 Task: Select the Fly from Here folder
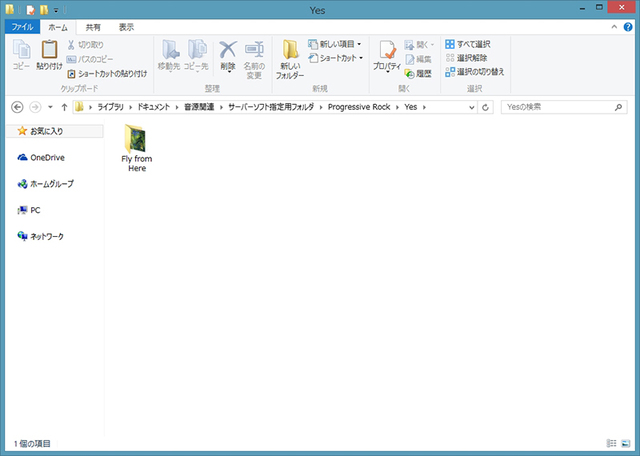point(137,149)
